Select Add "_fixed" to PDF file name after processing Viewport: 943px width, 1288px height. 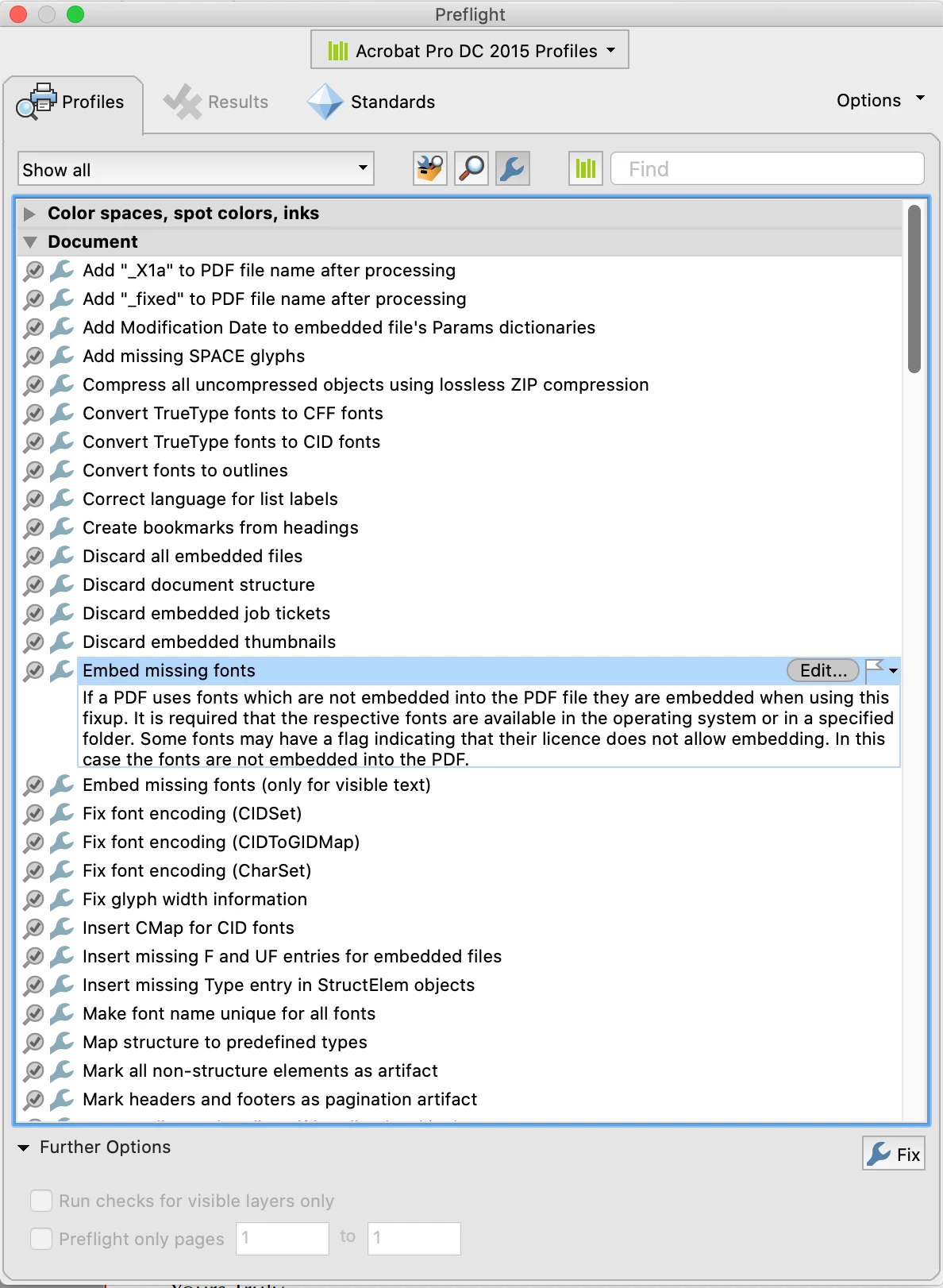(275, 299)
